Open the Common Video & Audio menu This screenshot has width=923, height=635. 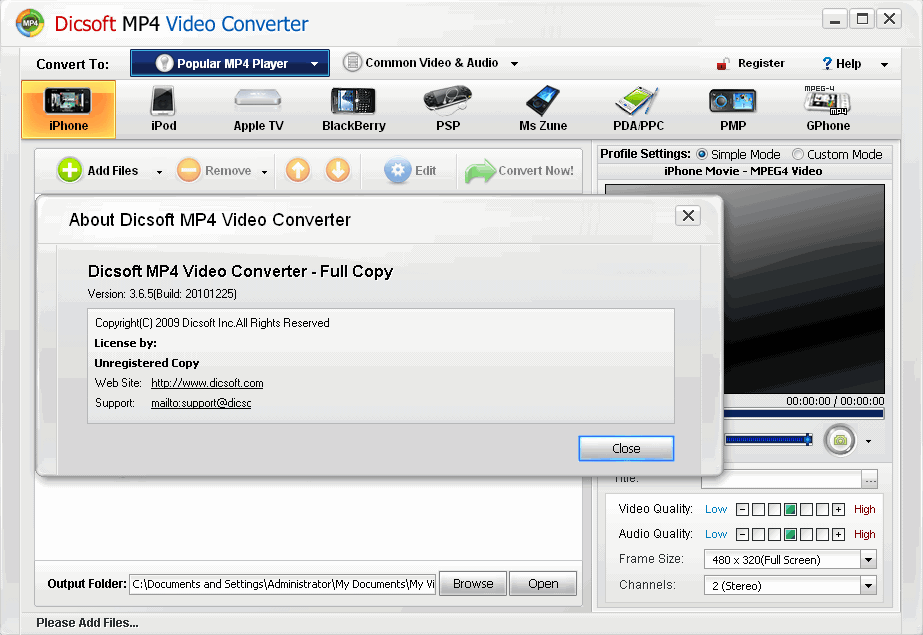coord(430,62)
